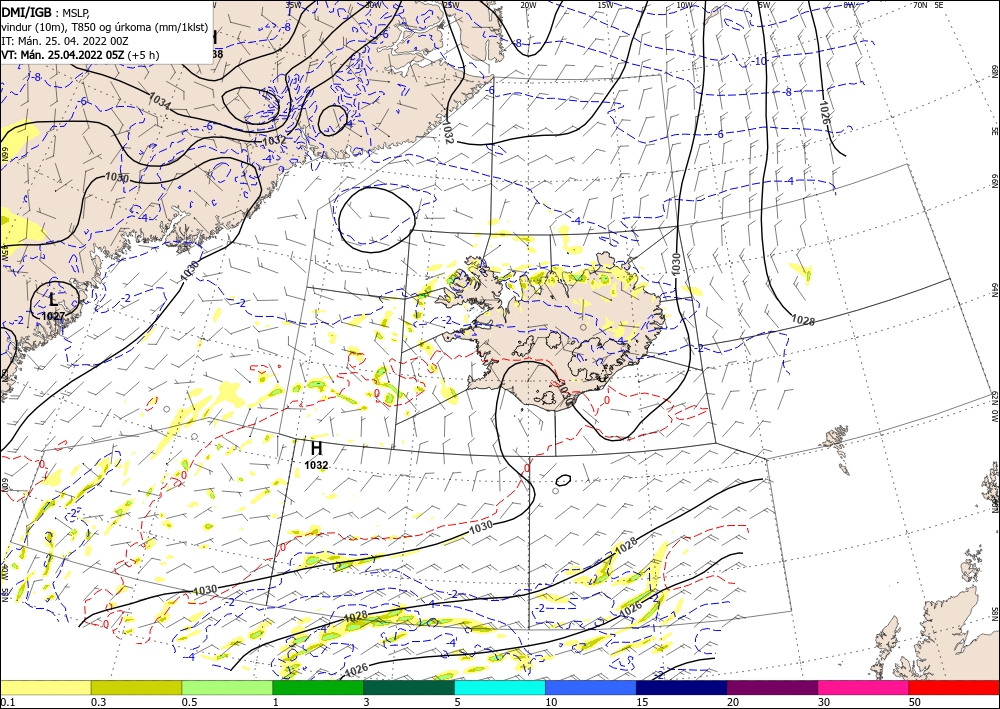Click the 'vindur (10m), T850 og úrkoma' line
1000x709 pixels.
(x=104, y=27)
